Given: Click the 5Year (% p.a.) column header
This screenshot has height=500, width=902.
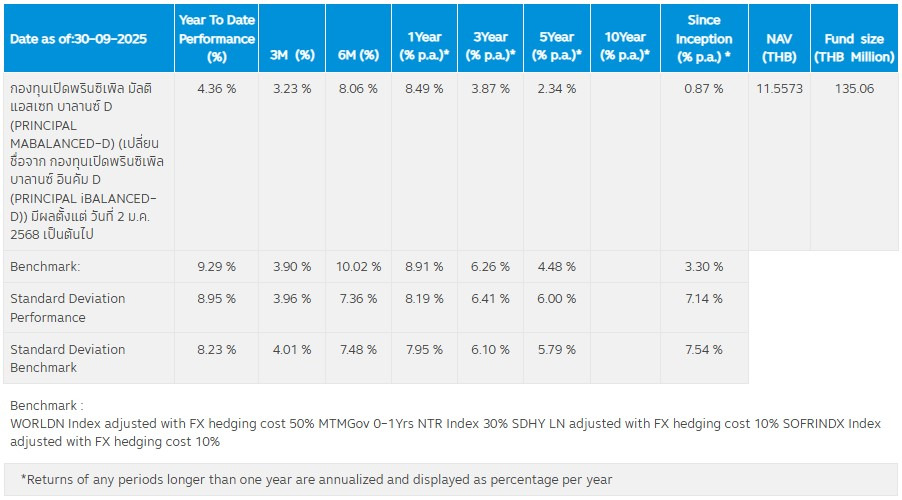Looking at the screenshot, I should pyautogui.click(x=556, y=46).
